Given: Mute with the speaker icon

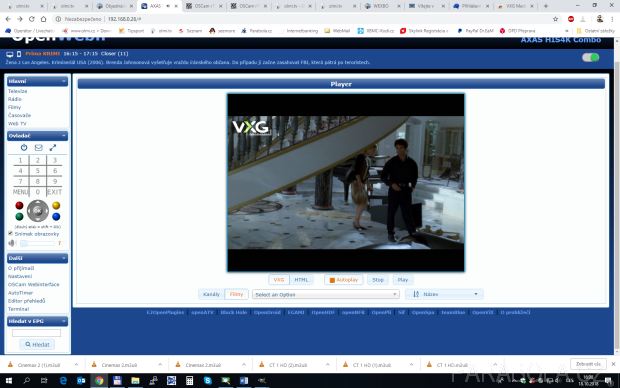Looking at the screenshot, I should tap(11, 243).
